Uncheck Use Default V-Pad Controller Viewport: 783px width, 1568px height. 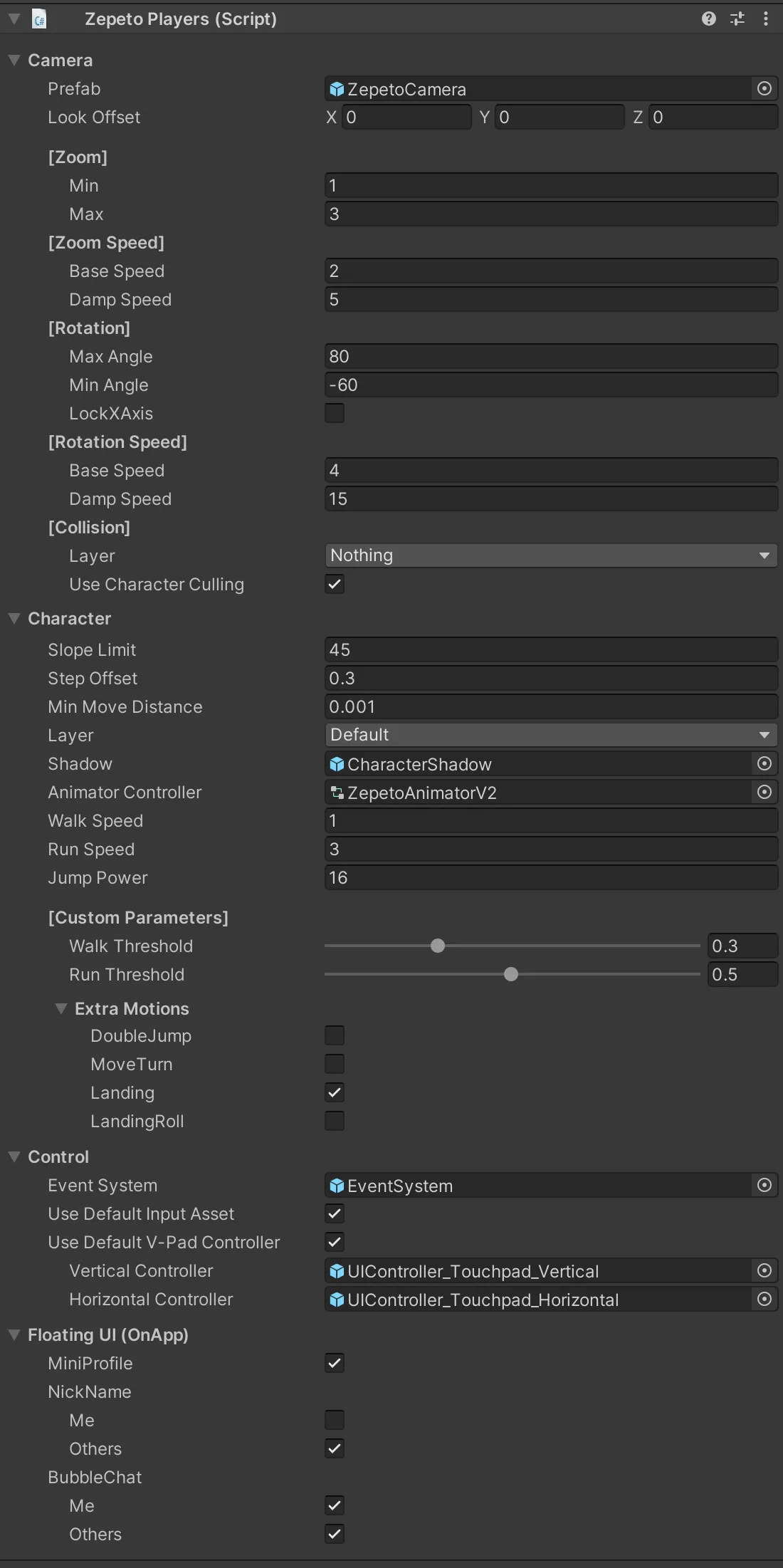point(335,1242)
